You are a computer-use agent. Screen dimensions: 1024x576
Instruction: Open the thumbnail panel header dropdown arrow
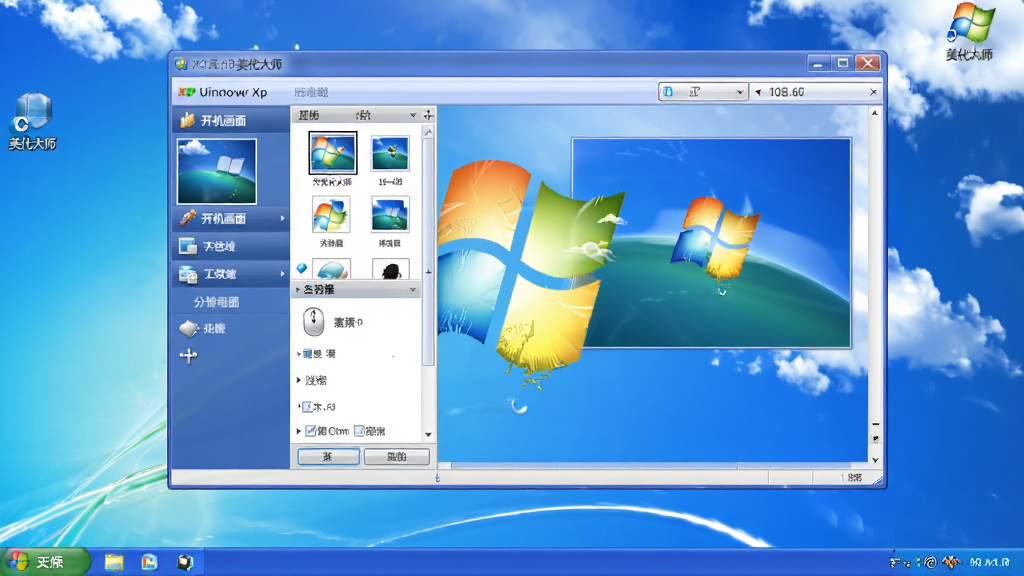coord(413,115)
